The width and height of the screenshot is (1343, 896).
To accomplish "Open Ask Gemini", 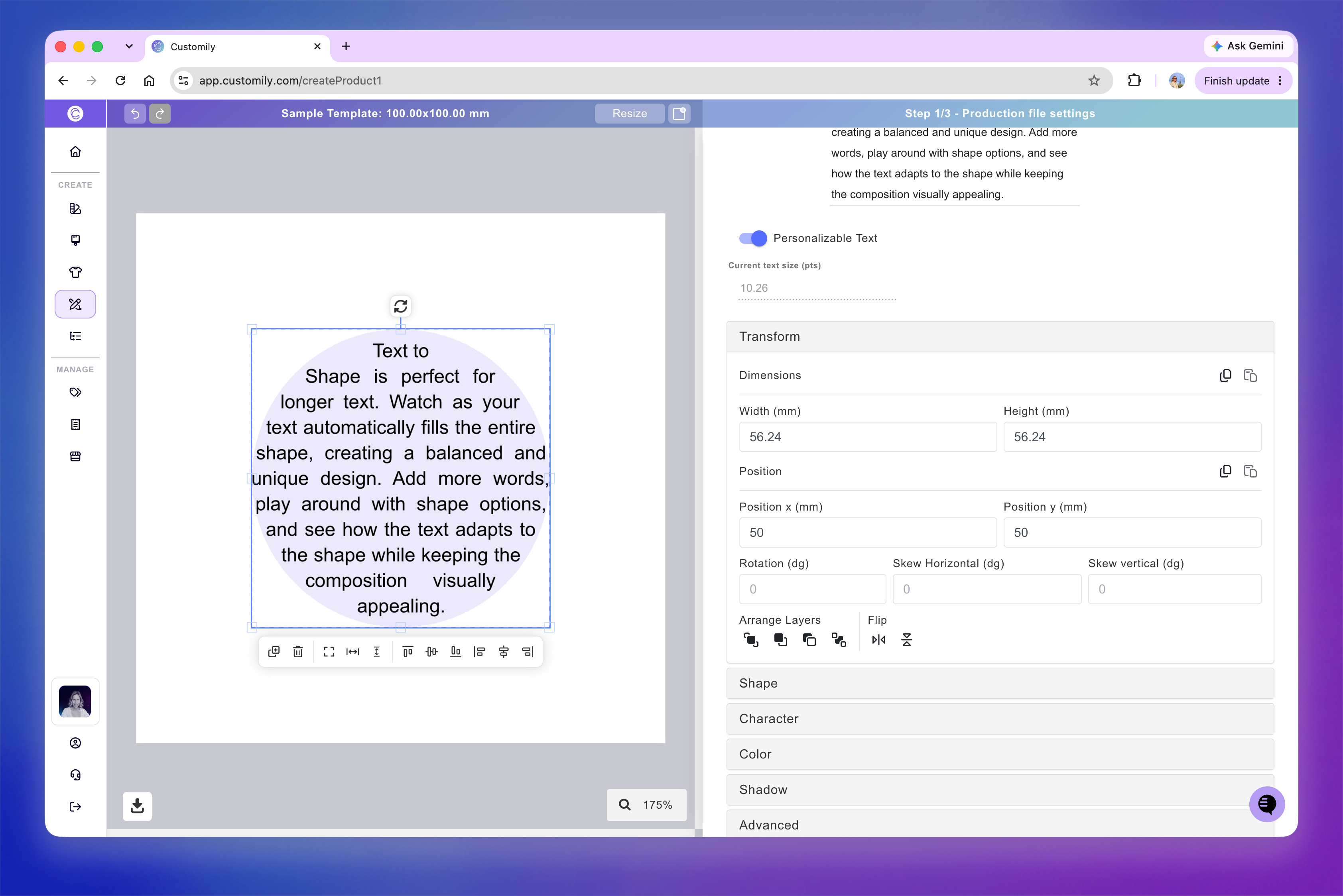I will coord(1248,46).
